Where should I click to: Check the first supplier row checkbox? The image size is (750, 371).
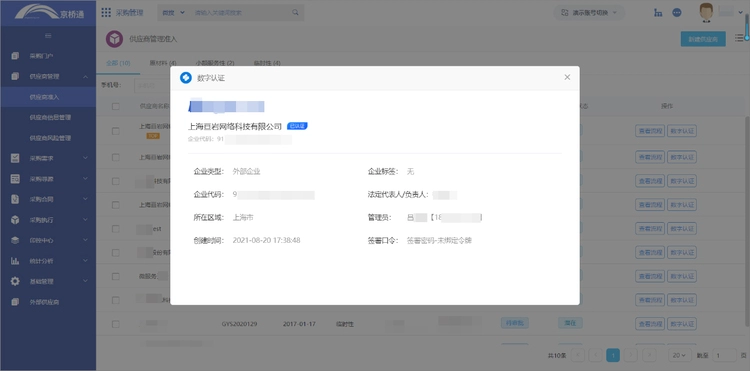click(116, 131)
